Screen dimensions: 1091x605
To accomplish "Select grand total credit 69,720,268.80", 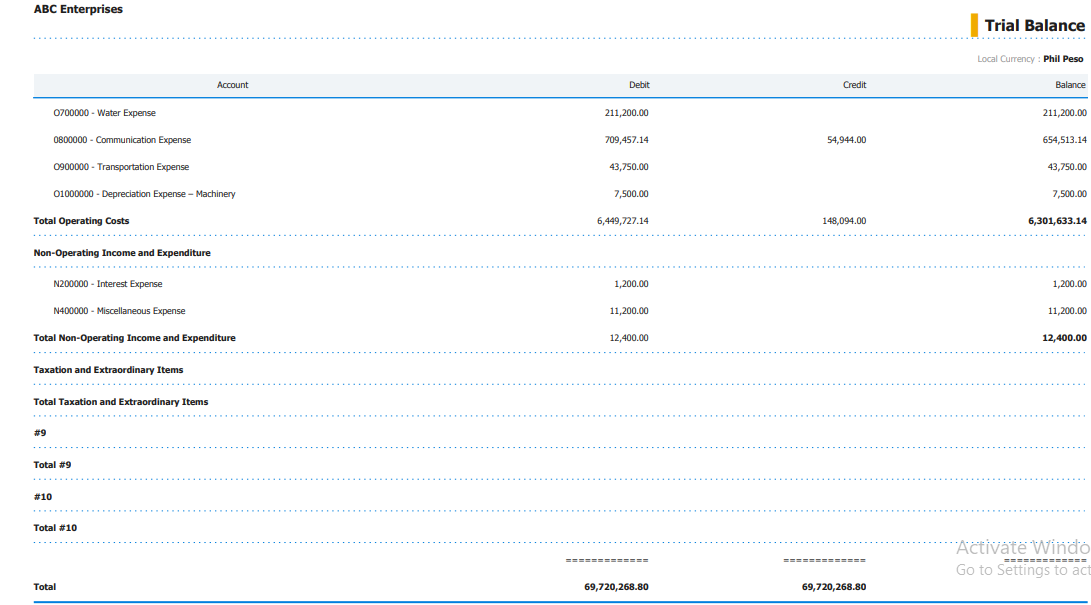I will click(x=834, y=587).
